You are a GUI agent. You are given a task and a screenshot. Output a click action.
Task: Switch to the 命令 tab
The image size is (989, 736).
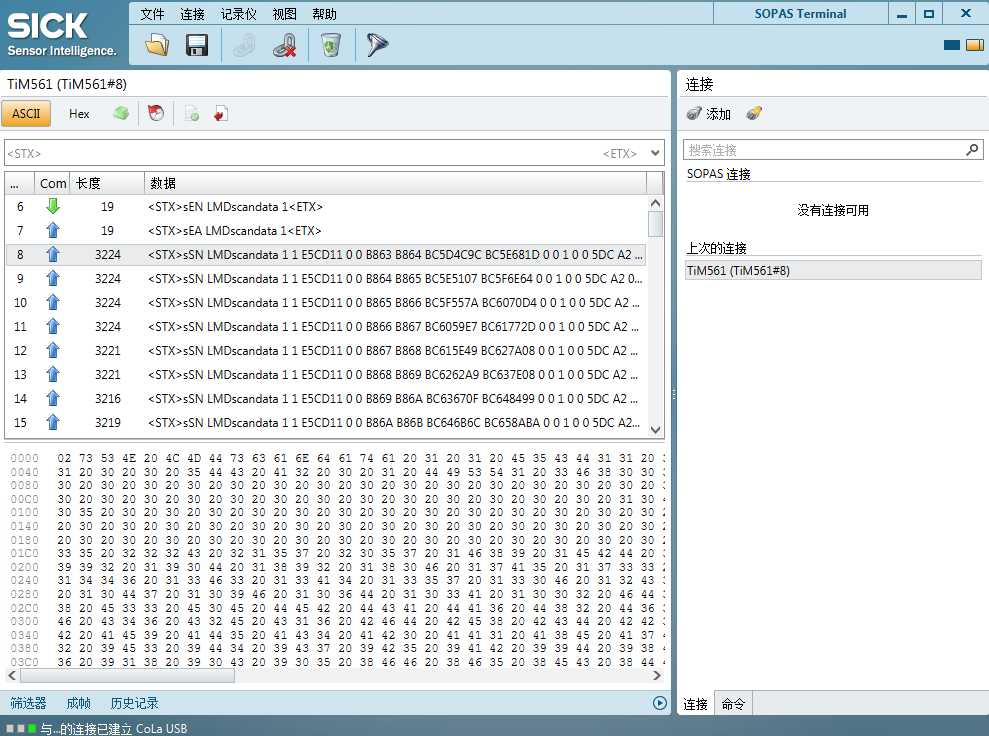point(733,704)
